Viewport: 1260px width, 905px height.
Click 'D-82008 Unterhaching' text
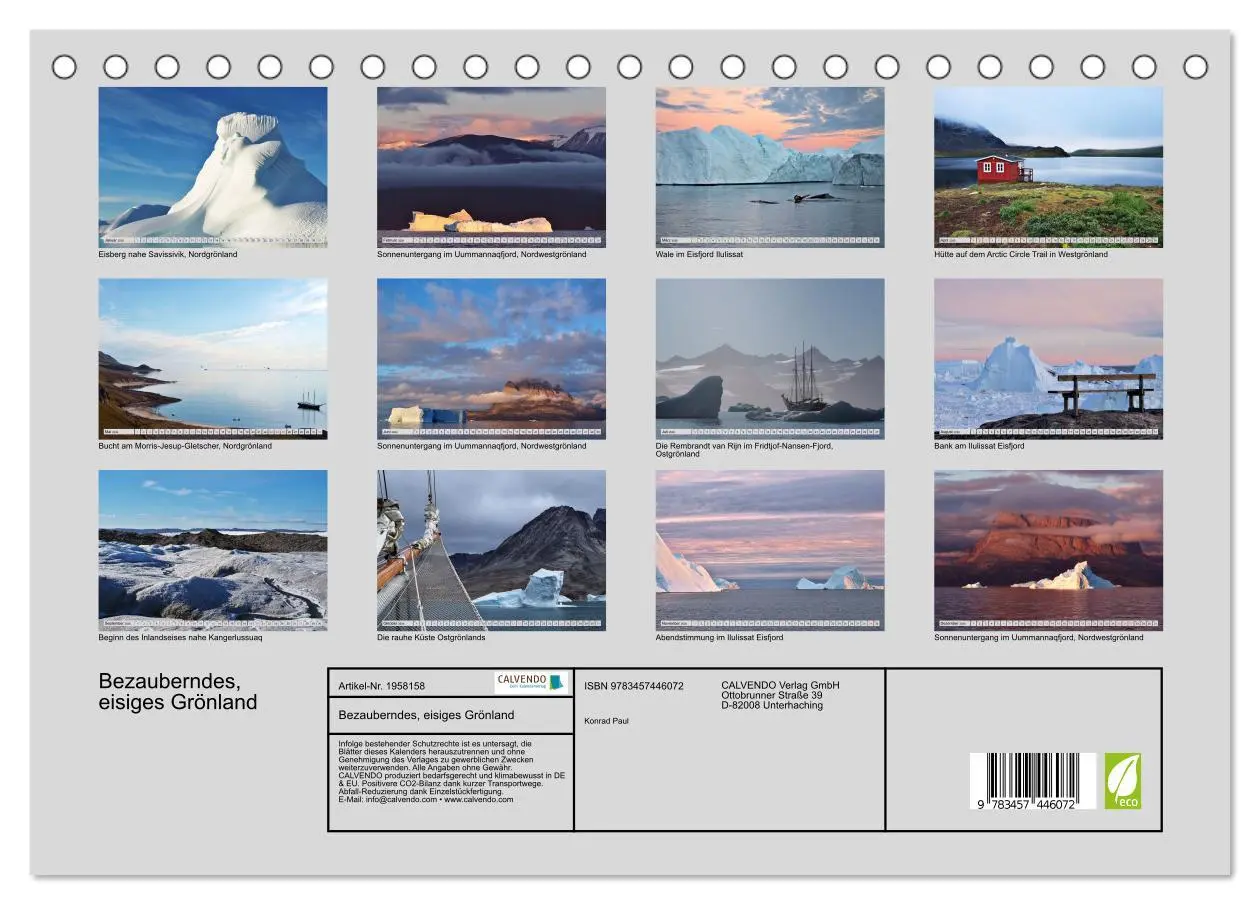coord(772,705)
